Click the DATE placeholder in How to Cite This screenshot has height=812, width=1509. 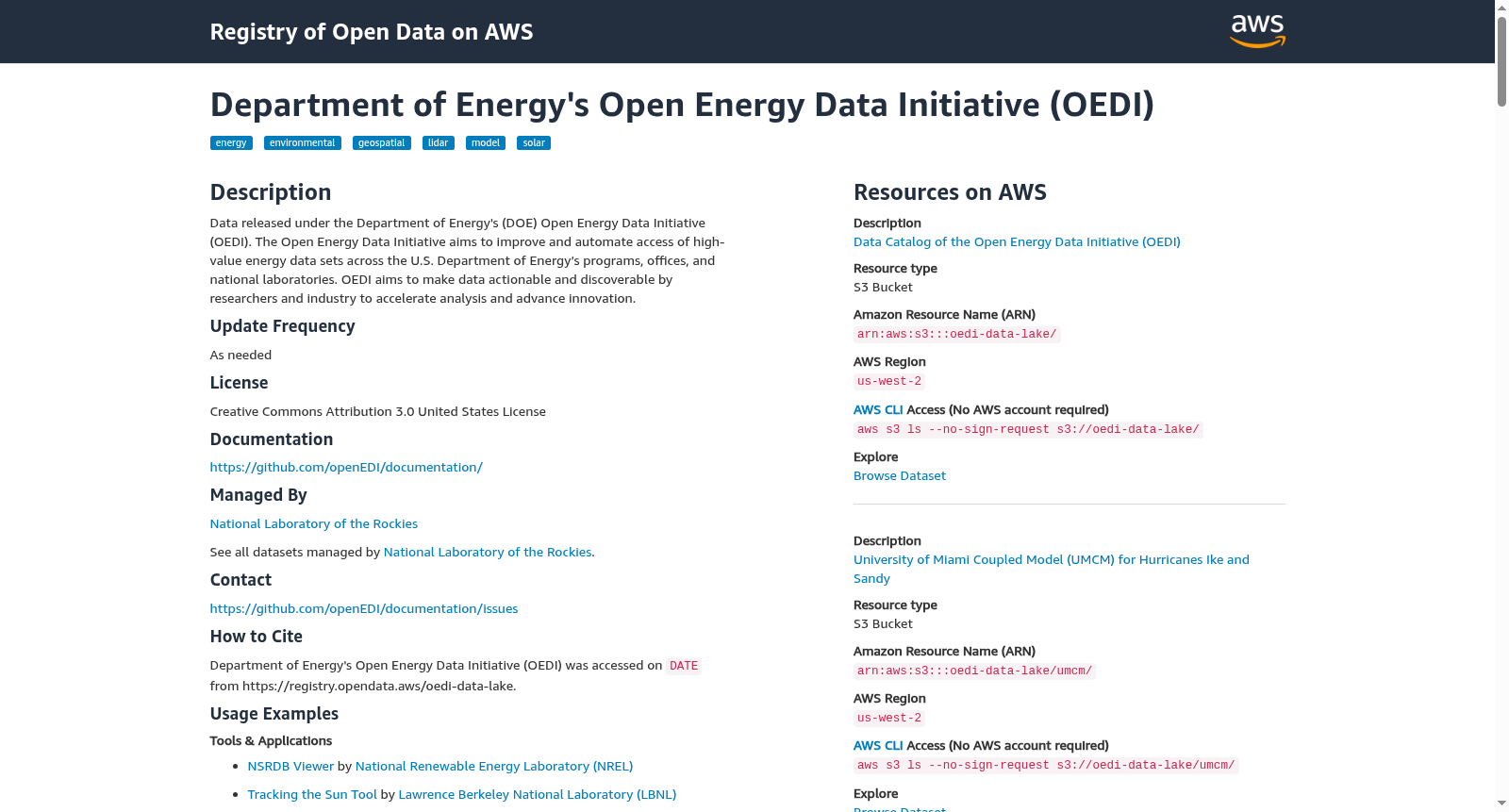click(684, 666)
